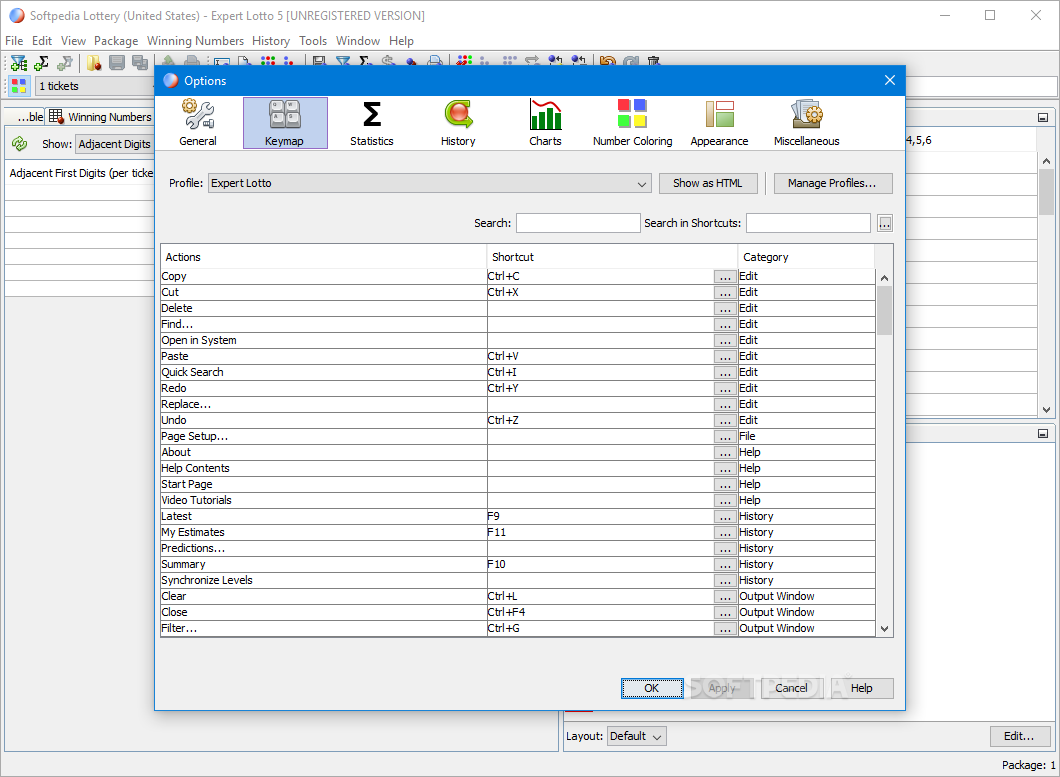Viewport: 1060px width, 777px height.
Task: Open the Winning Numbers menu
Action: (195, 41)
